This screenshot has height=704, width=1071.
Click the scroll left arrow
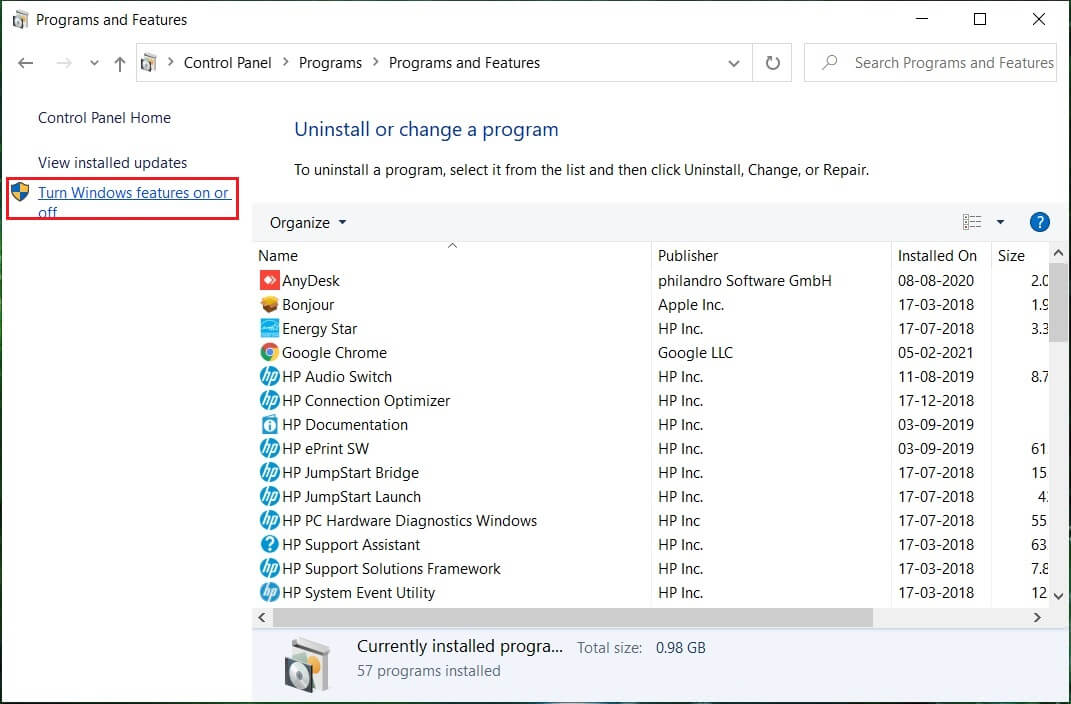262,617
